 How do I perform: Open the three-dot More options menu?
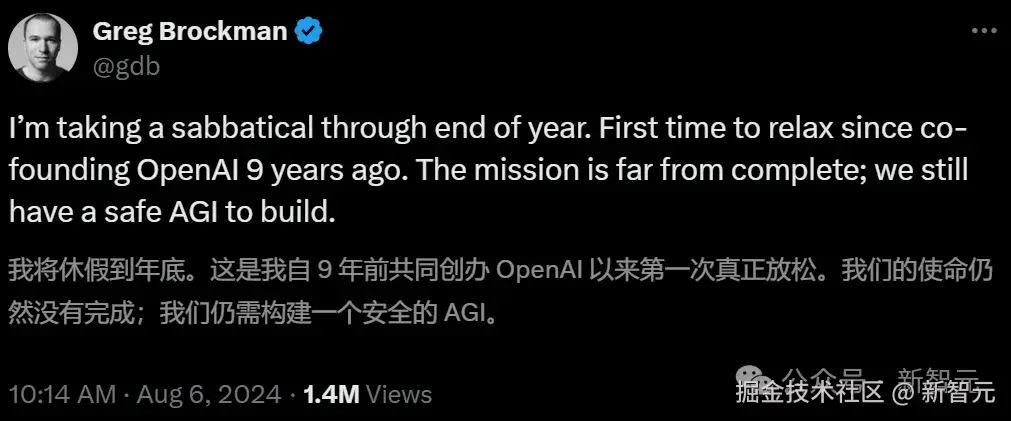[983, 32]
